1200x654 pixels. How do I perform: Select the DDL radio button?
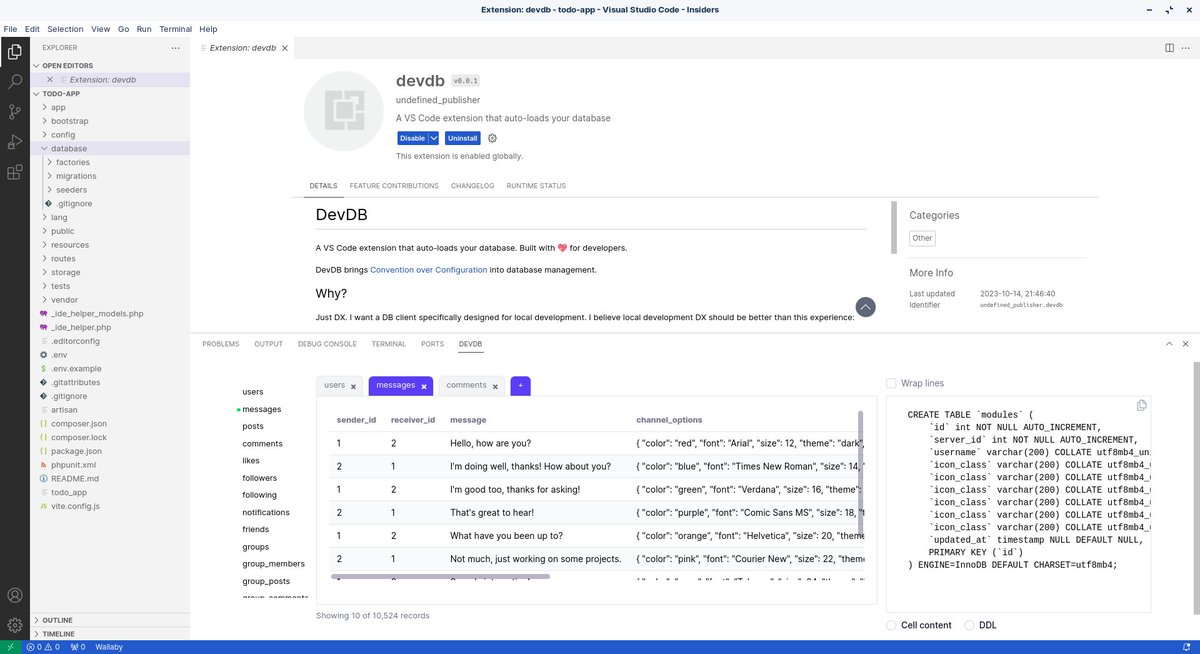(969, 625)
